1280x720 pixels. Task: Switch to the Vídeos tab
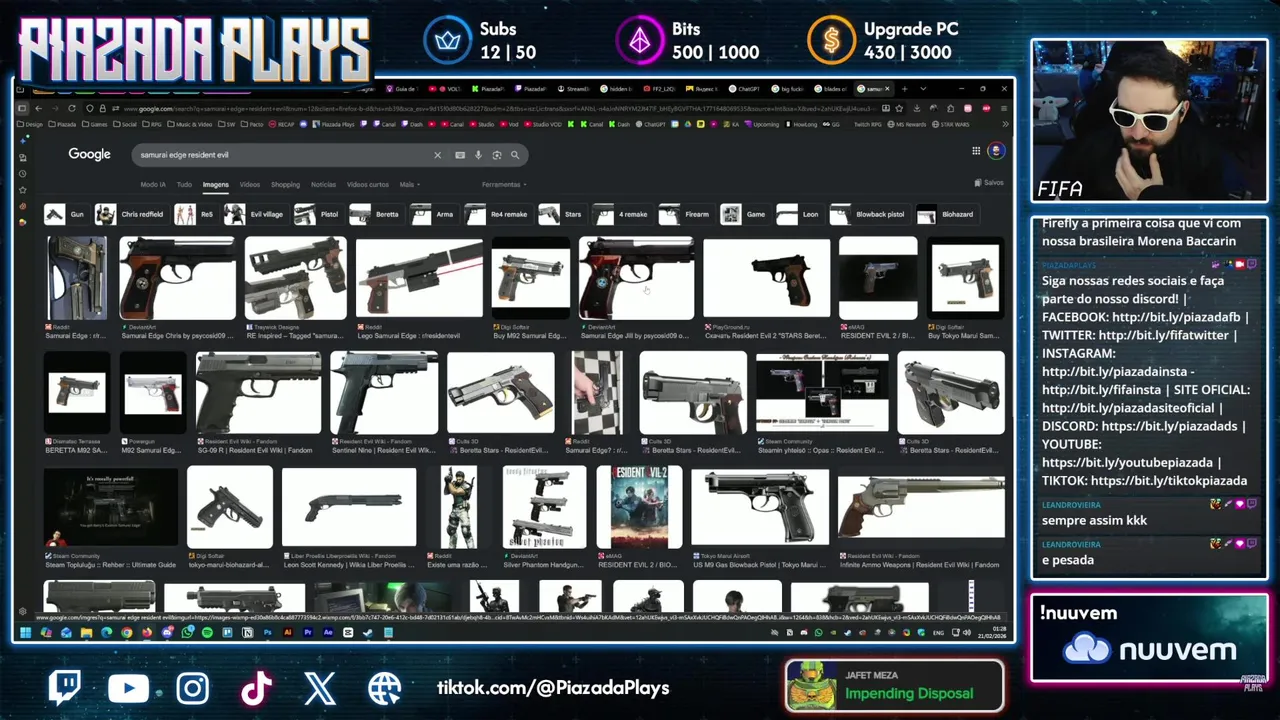click(x=250, y=185)
